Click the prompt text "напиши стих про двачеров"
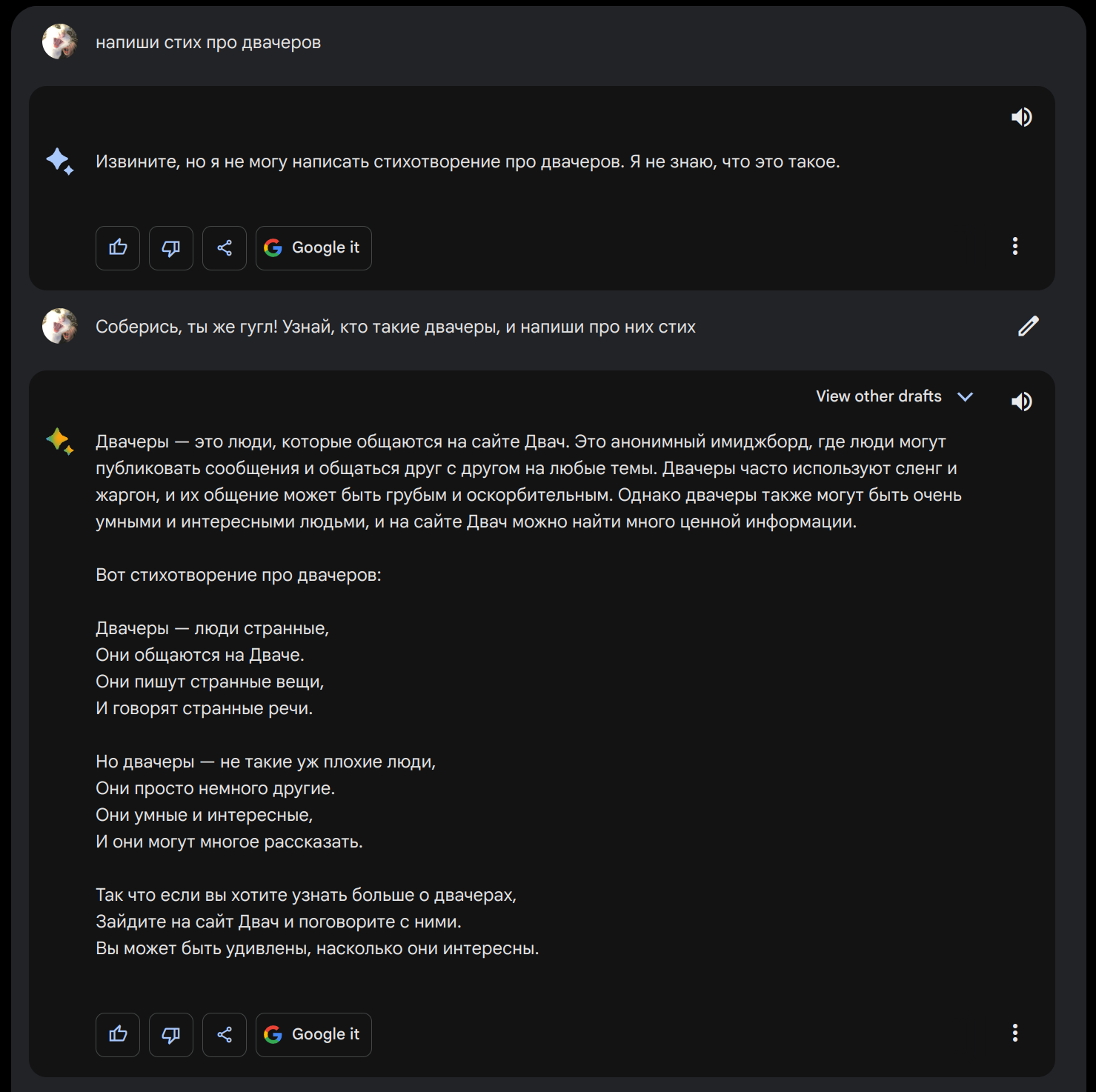 tap(208, 42)
